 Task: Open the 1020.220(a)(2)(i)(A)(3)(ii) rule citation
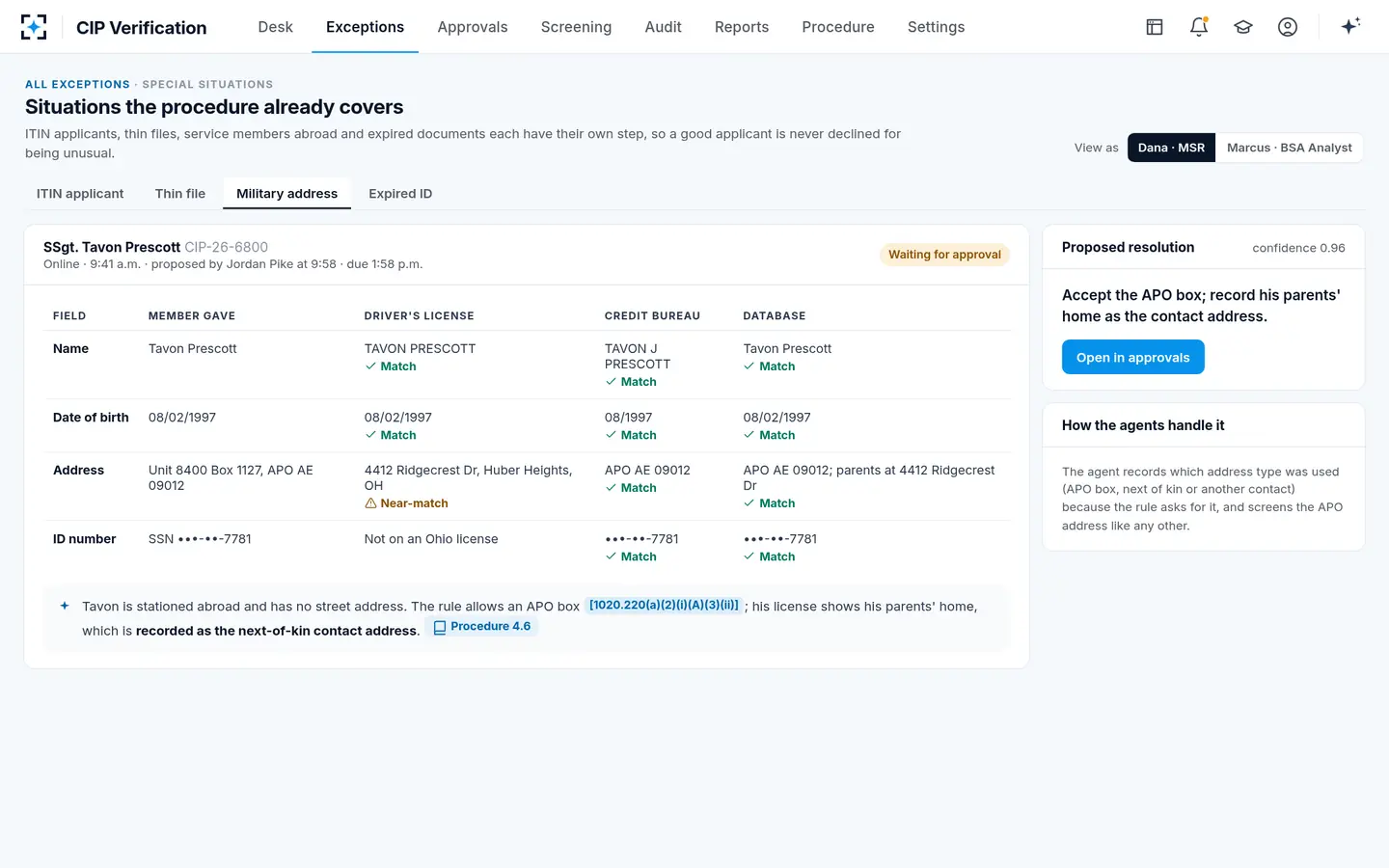pyautogui.click(x=664, y=606)
